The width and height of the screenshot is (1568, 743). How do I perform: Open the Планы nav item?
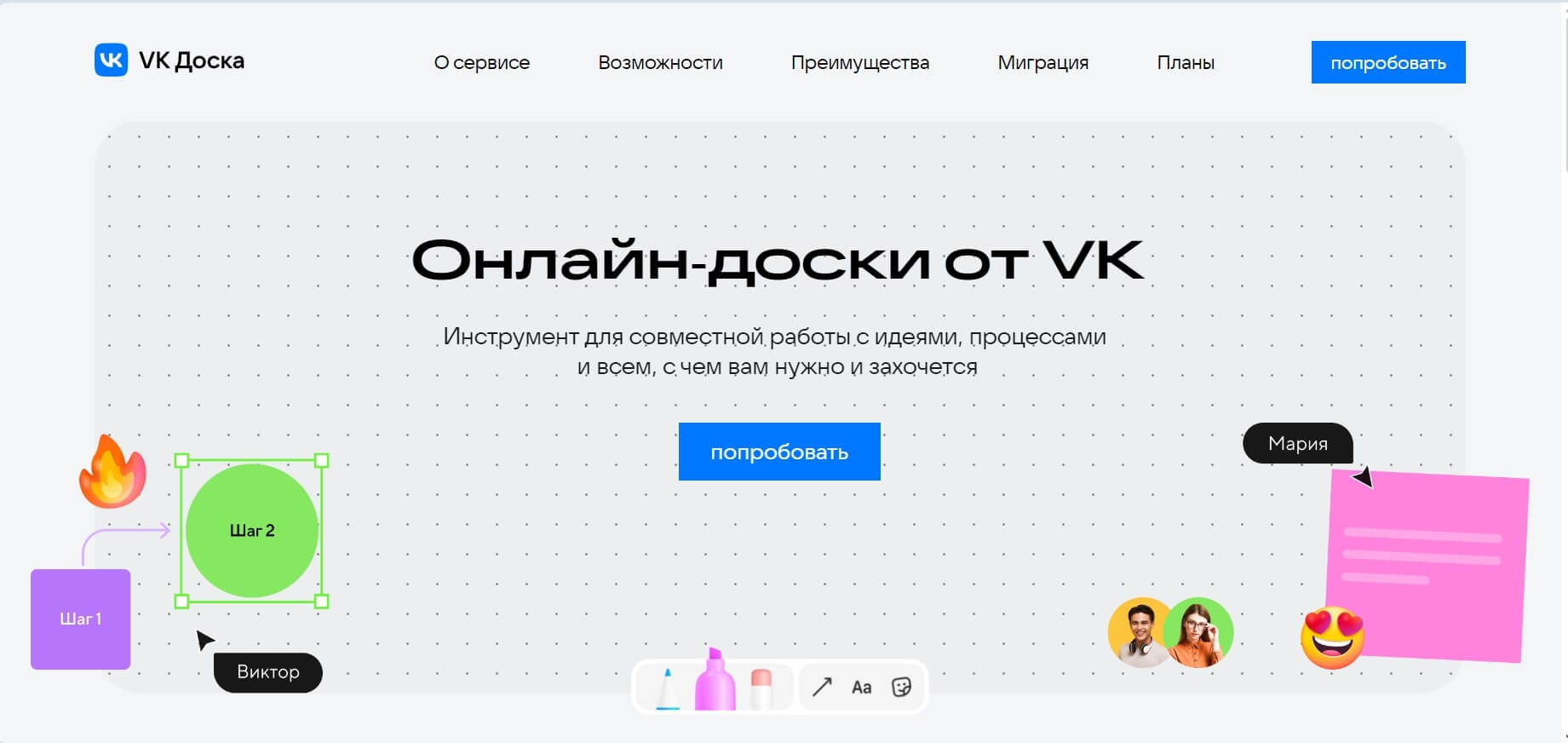pyautogui.click(x=1186, y=62)
